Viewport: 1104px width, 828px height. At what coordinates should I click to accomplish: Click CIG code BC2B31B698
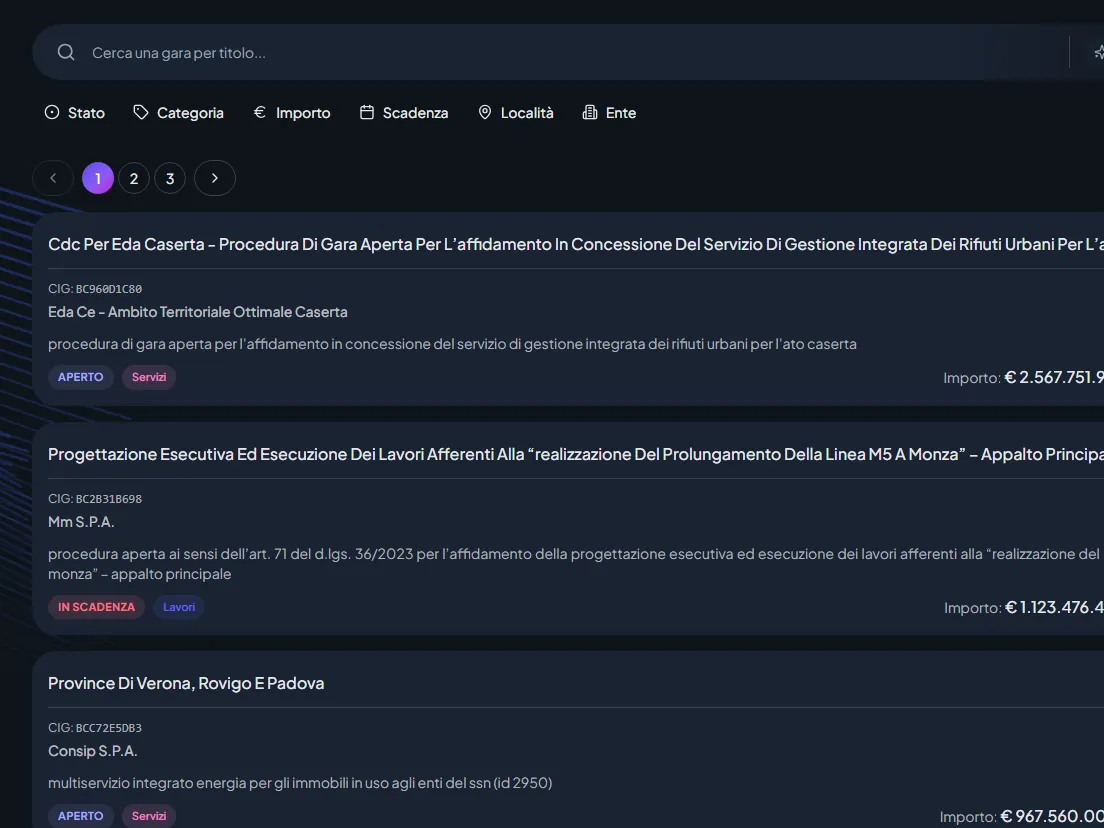(109, 499)
